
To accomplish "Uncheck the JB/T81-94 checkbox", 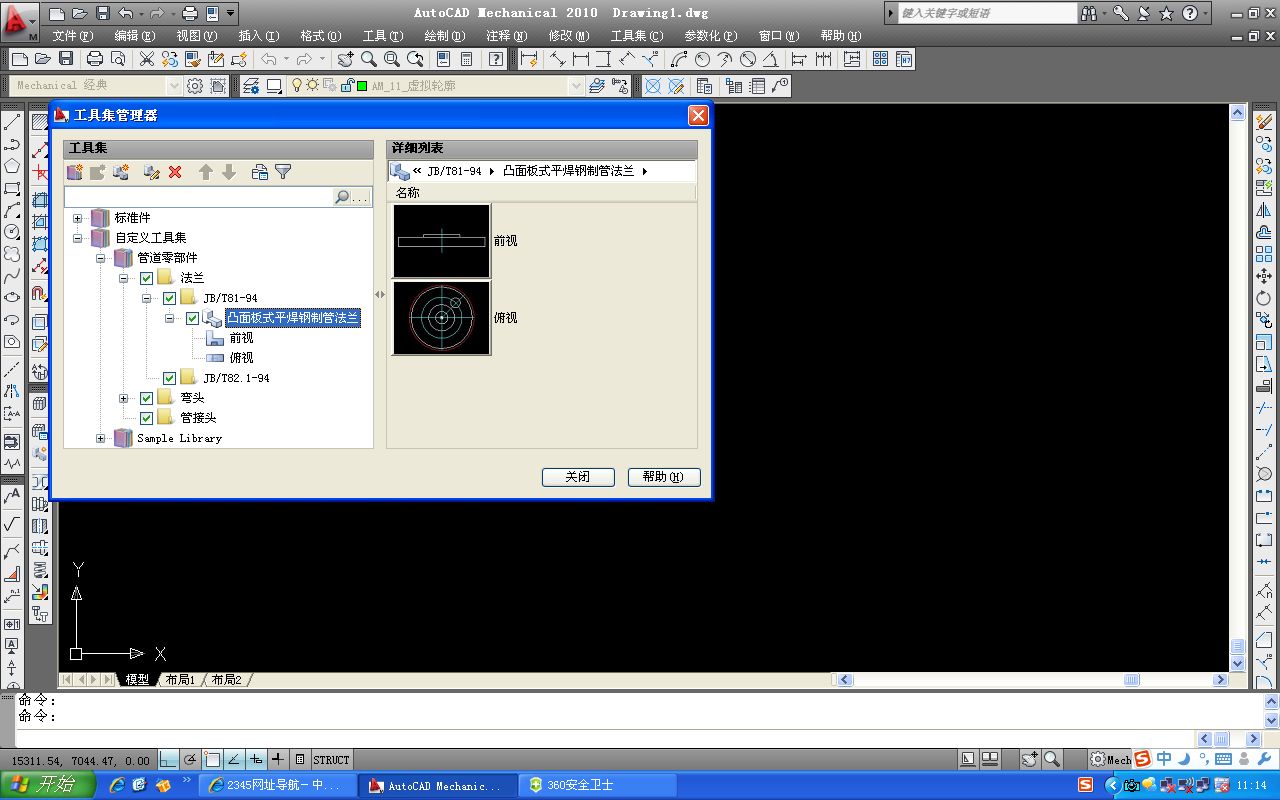I will [170, 298].
